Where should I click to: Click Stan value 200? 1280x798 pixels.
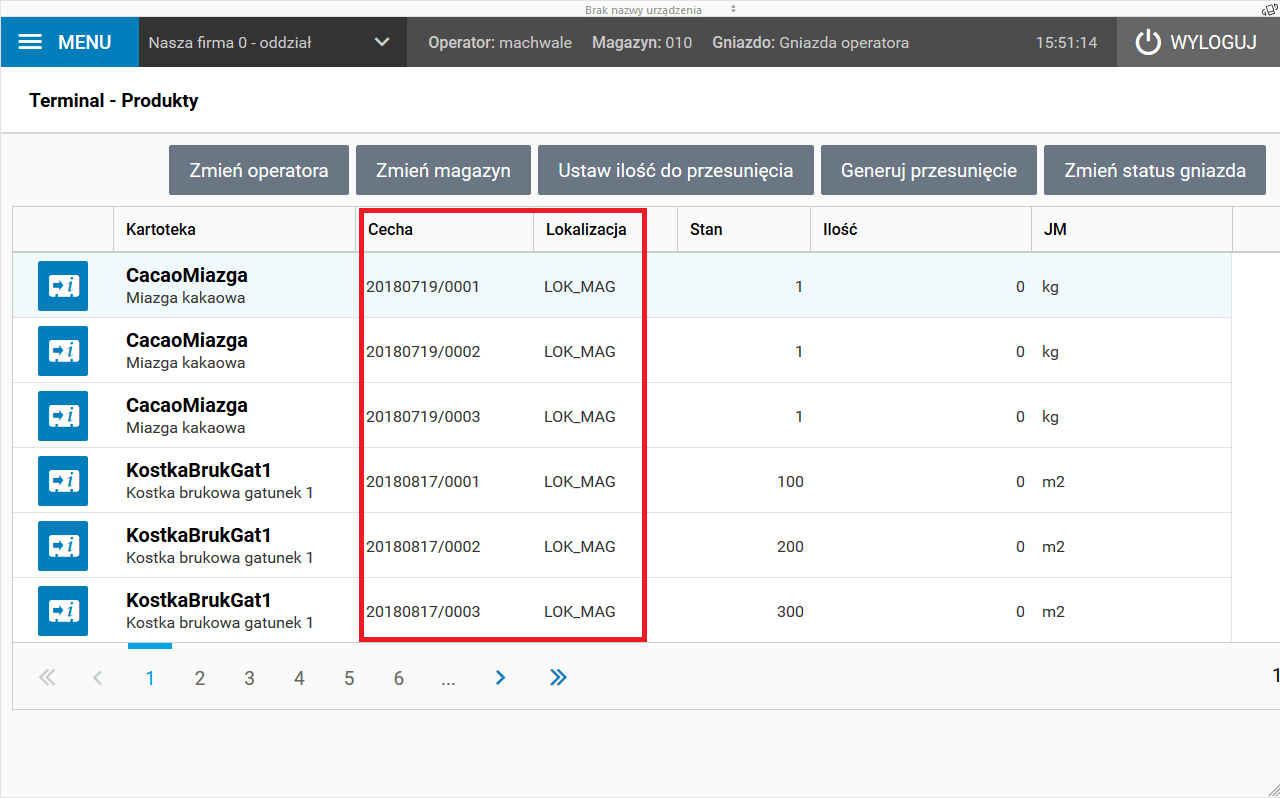pos(790,546)
